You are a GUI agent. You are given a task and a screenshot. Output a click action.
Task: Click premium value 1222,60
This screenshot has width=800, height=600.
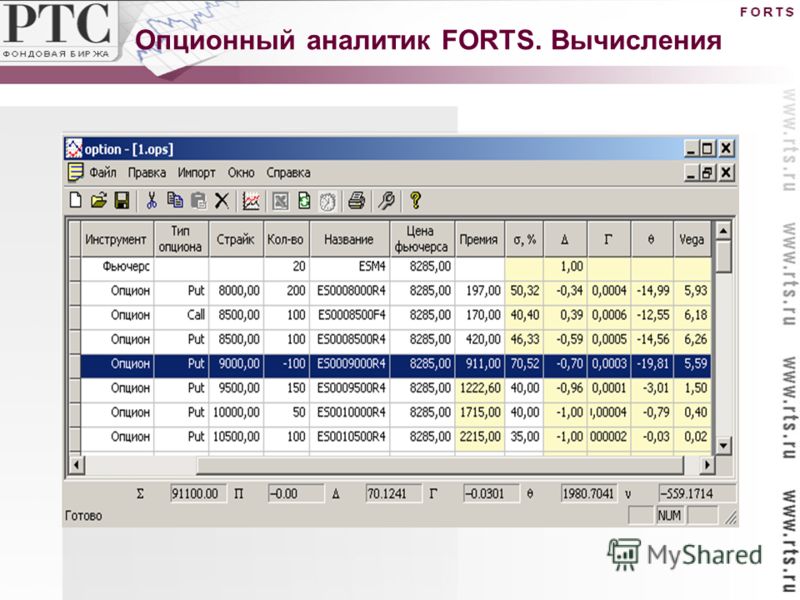(480, 388)
